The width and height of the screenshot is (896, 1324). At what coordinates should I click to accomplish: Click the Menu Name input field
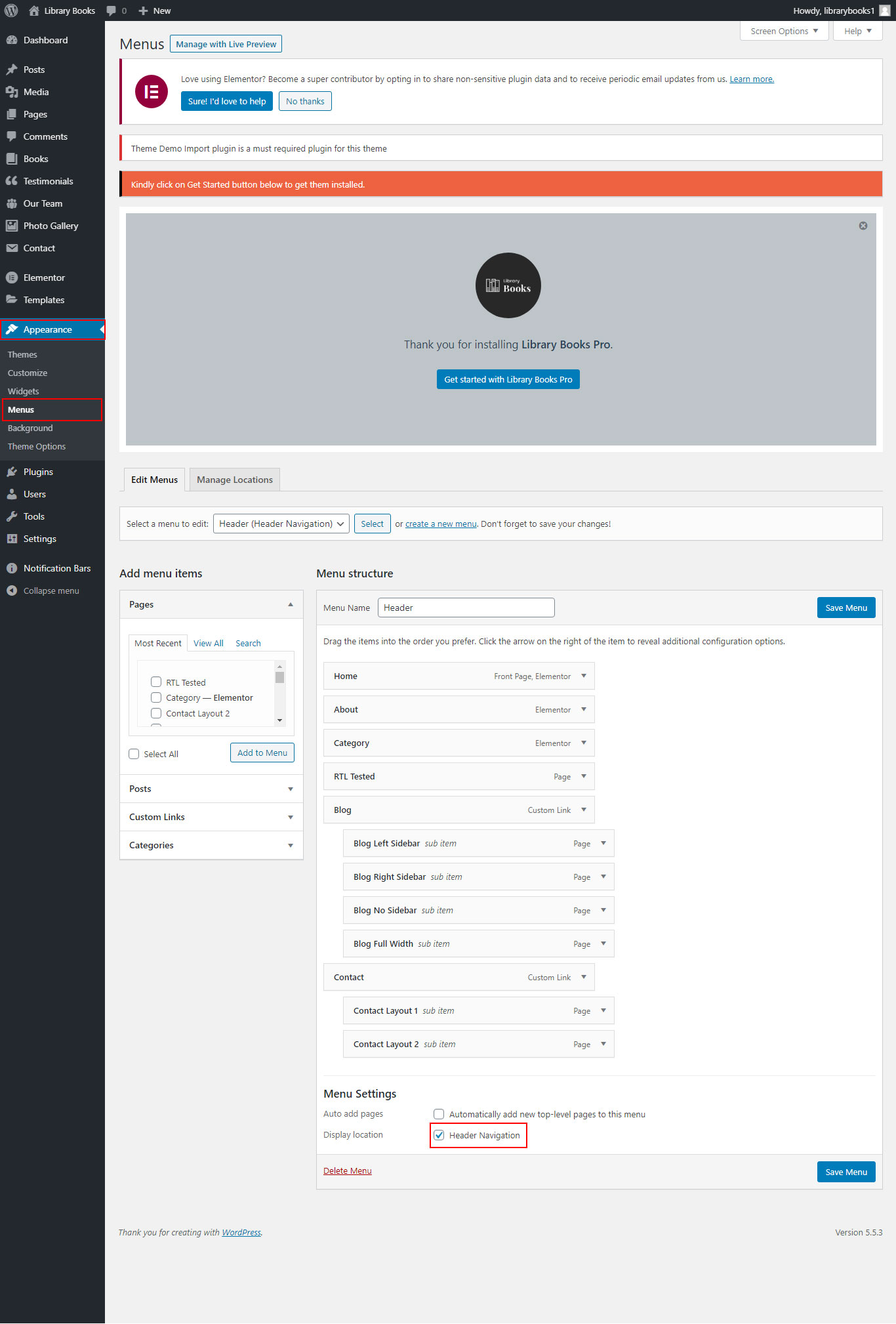pyautogui.click(x=466, y=608)
